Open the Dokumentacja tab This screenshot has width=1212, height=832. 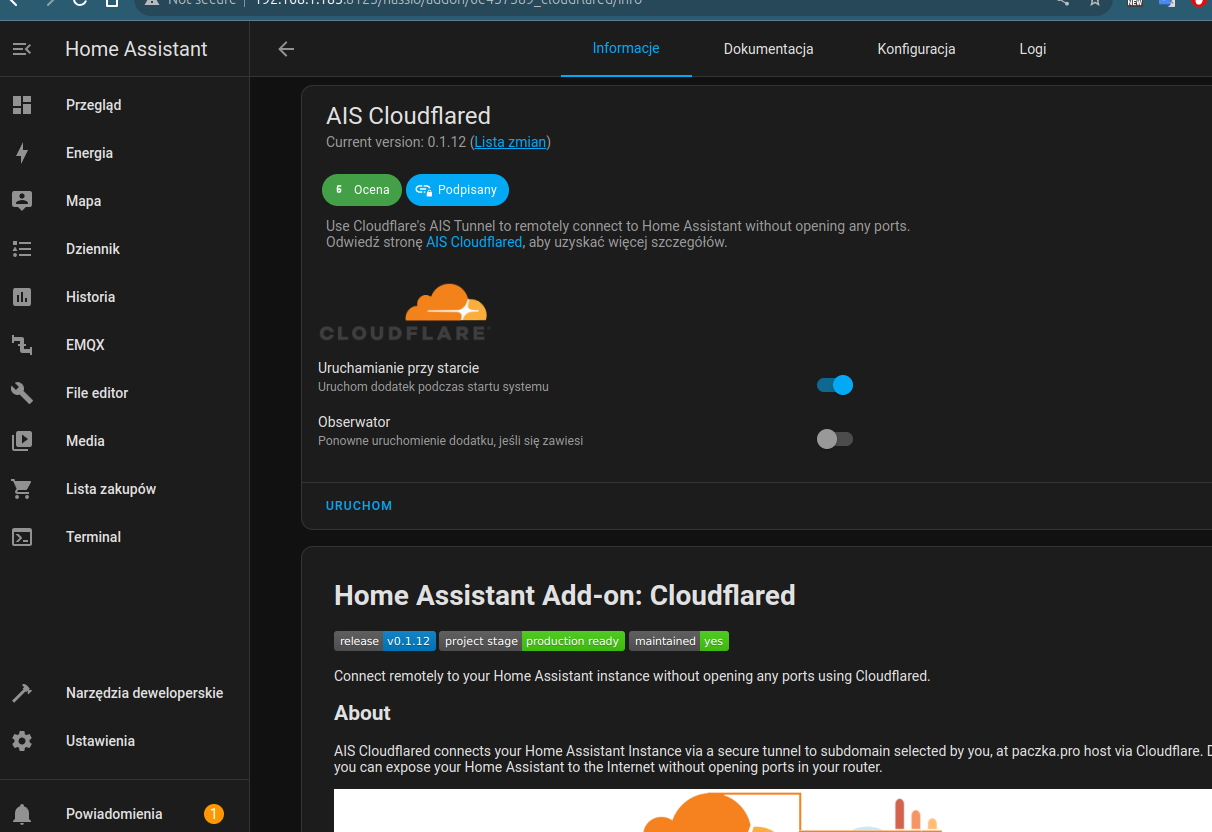click(768, 48)
